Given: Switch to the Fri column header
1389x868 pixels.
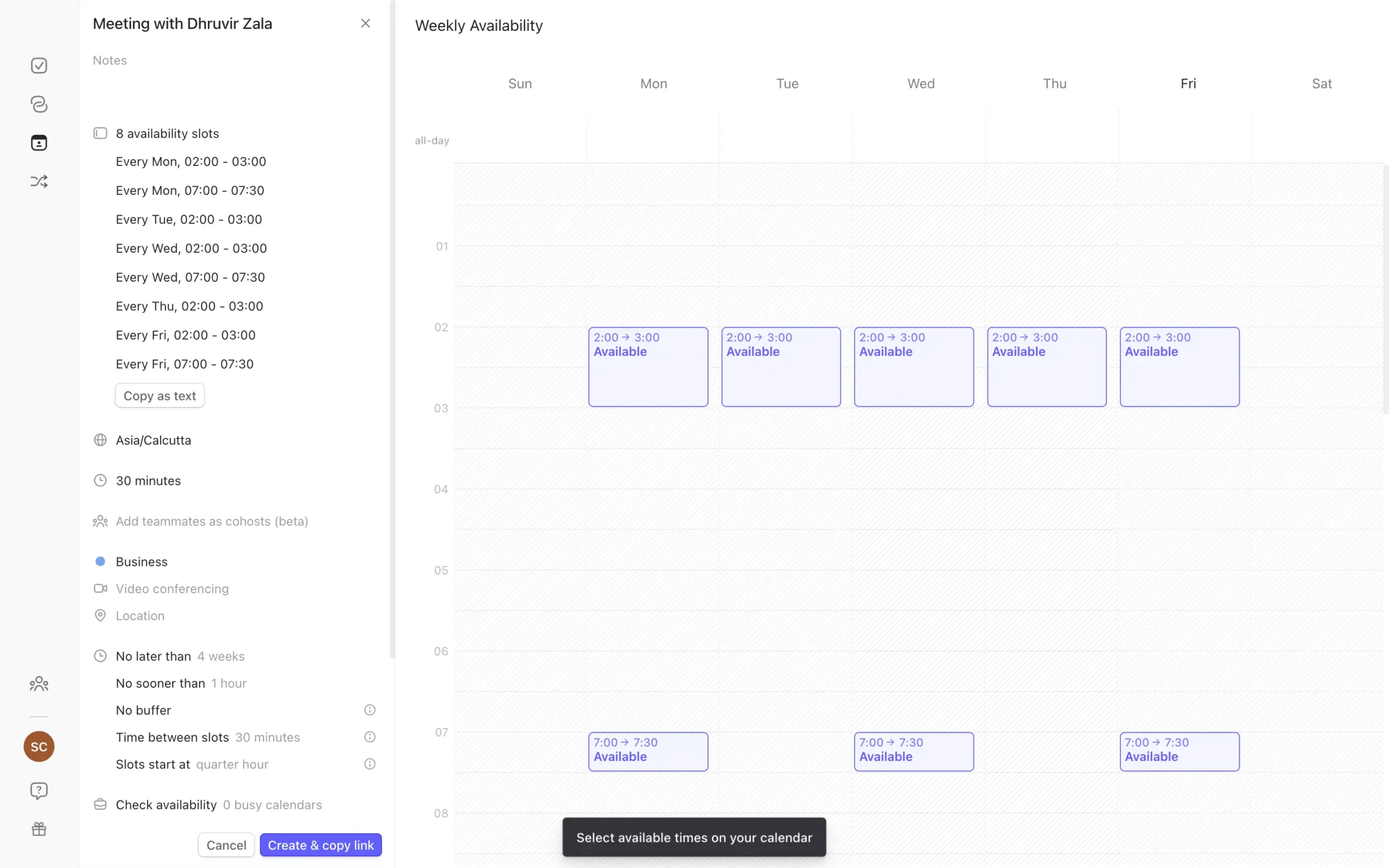Looking at the screenshot, I should (1188, 83).
